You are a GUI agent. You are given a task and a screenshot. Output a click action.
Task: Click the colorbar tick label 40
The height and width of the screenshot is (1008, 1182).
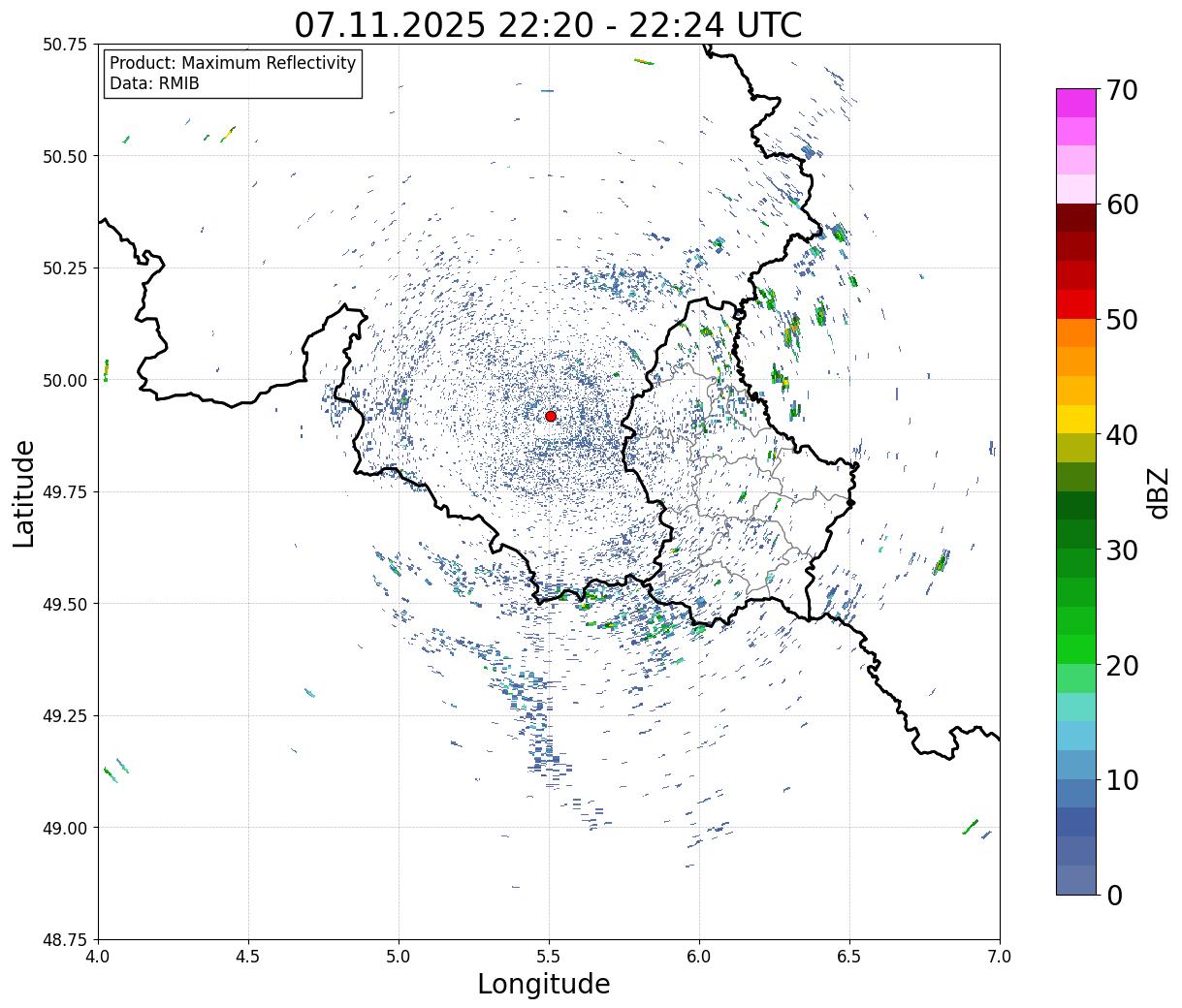1123,435
